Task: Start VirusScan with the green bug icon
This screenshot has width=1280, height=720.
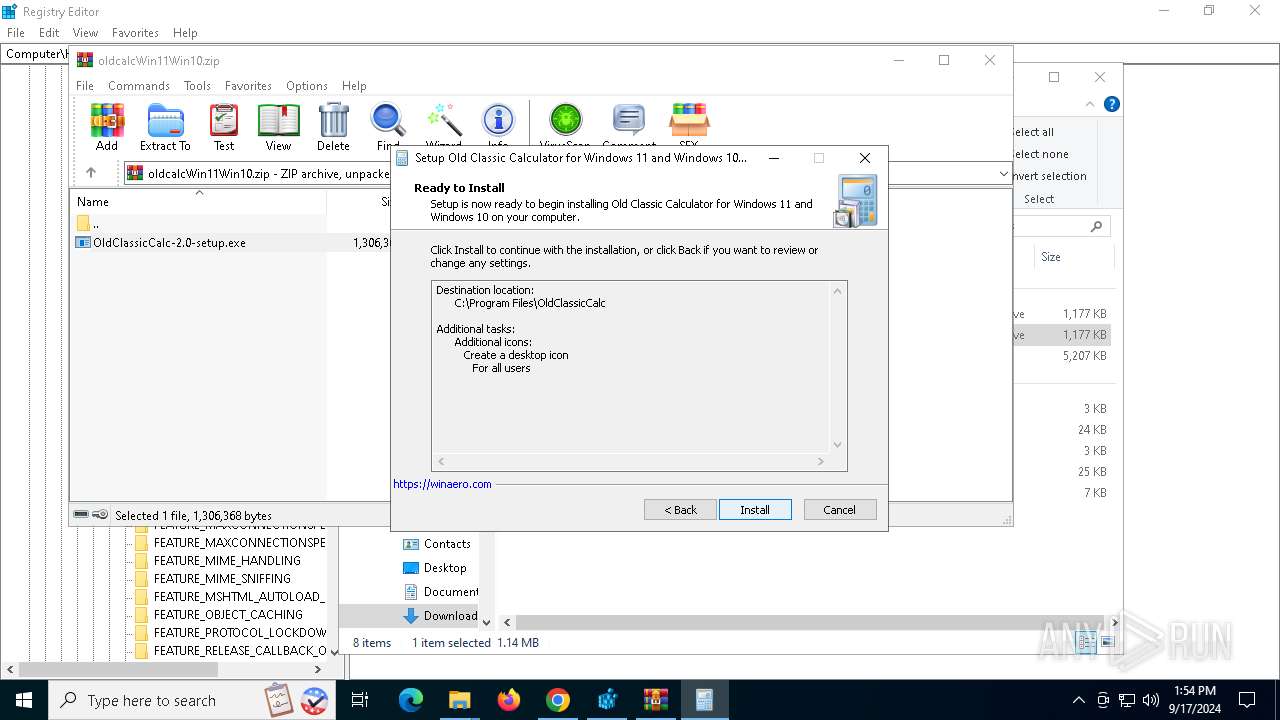Action: (565, 127)
